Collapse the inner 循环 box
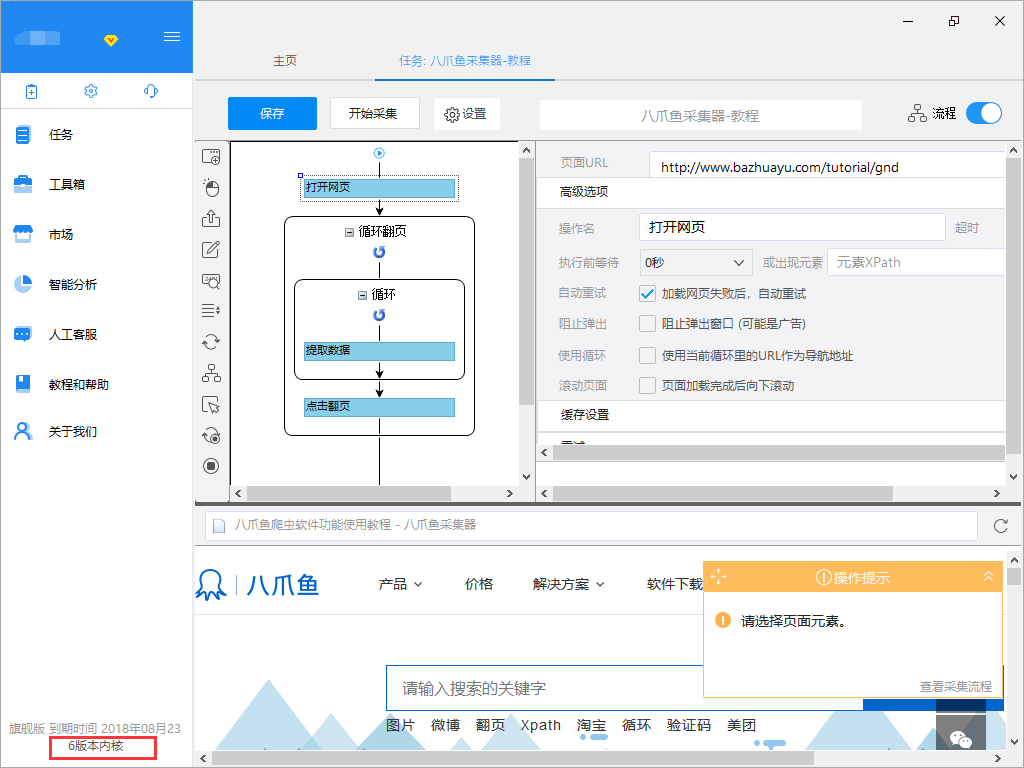The image size is (1024, 768). pyautogui.click(x=362, y=295)
